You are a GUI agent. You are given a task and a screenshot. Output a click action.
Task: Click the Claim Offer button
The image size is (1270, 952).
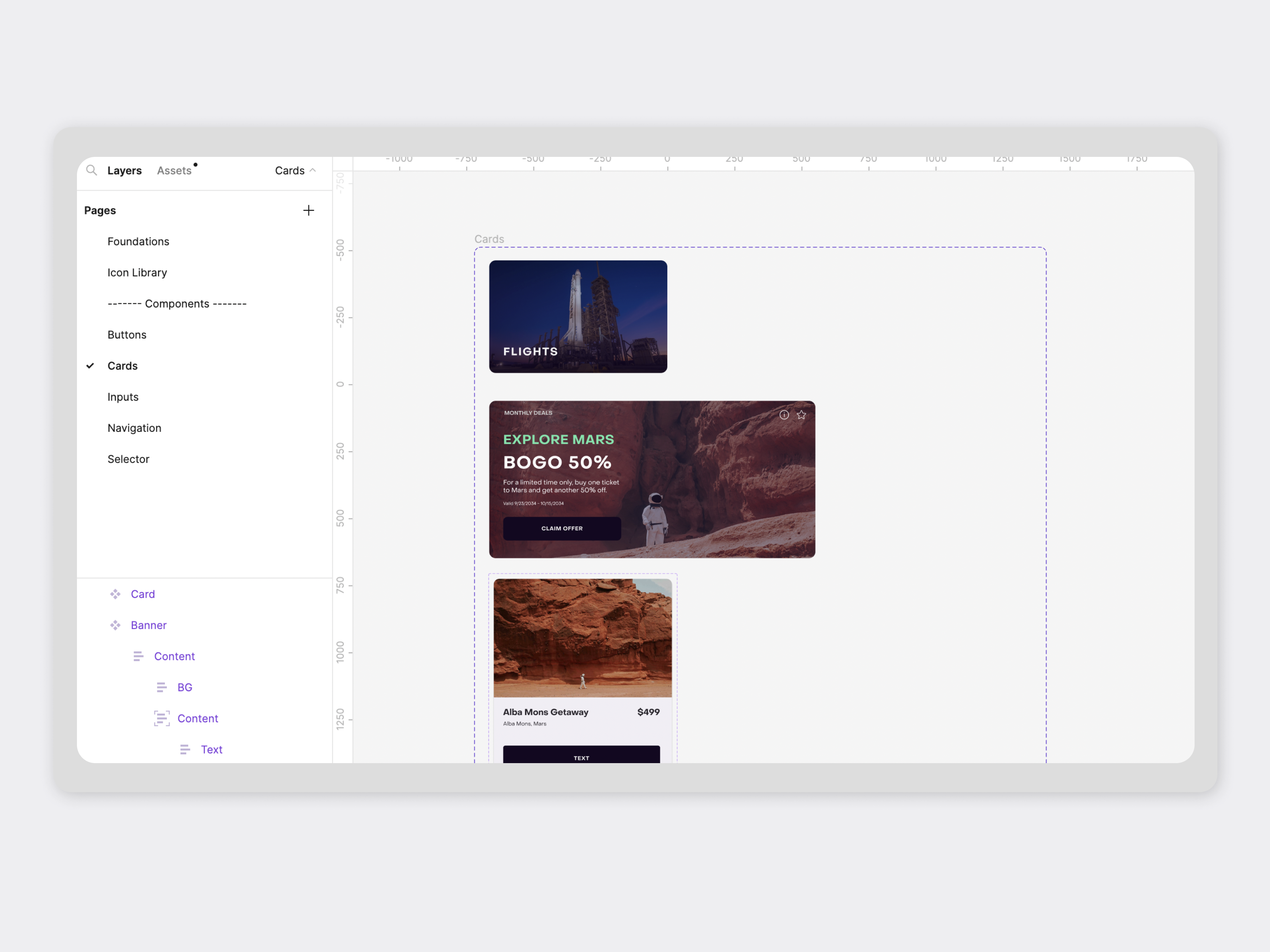pyautogui.click(x=561, y=529)
